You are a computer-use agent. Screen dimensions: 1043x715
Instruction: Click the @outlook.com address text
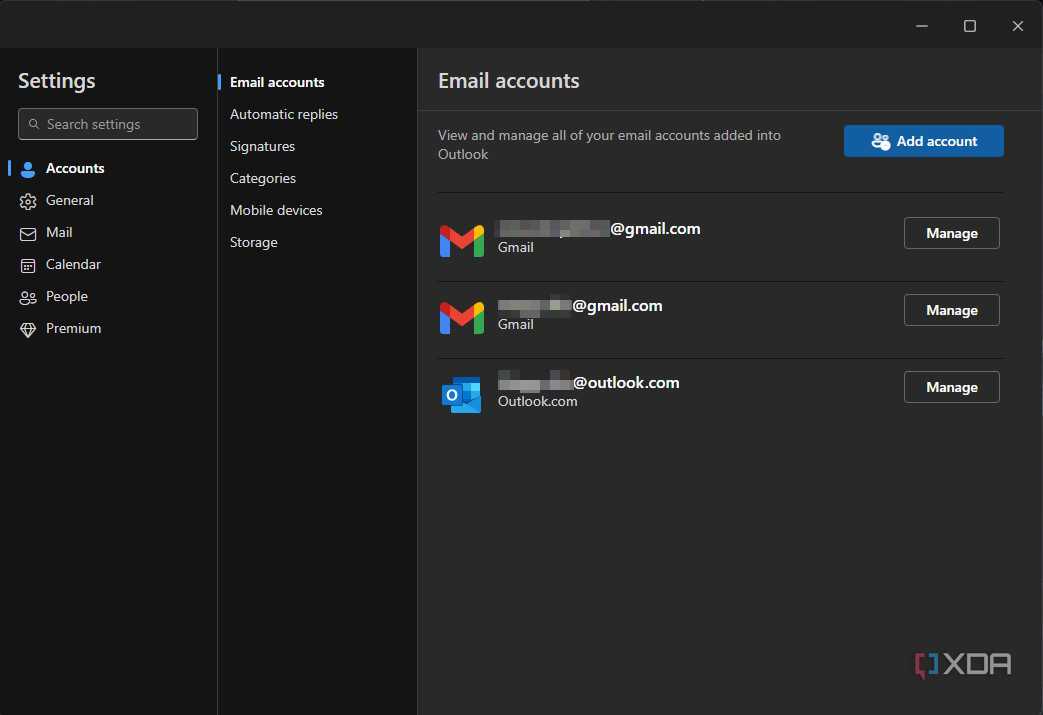point(589,383)
